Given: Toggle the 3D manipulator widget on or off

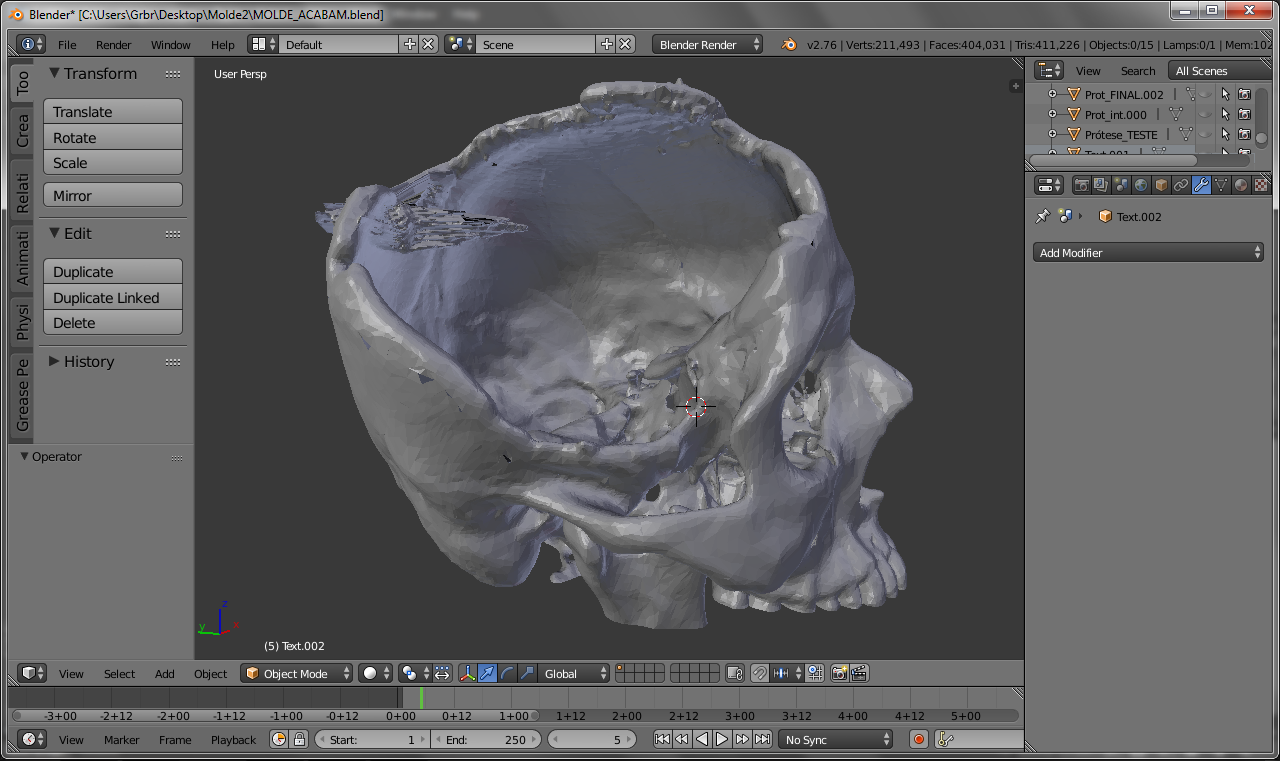Looking at the screenshot, I should [467, 673].
